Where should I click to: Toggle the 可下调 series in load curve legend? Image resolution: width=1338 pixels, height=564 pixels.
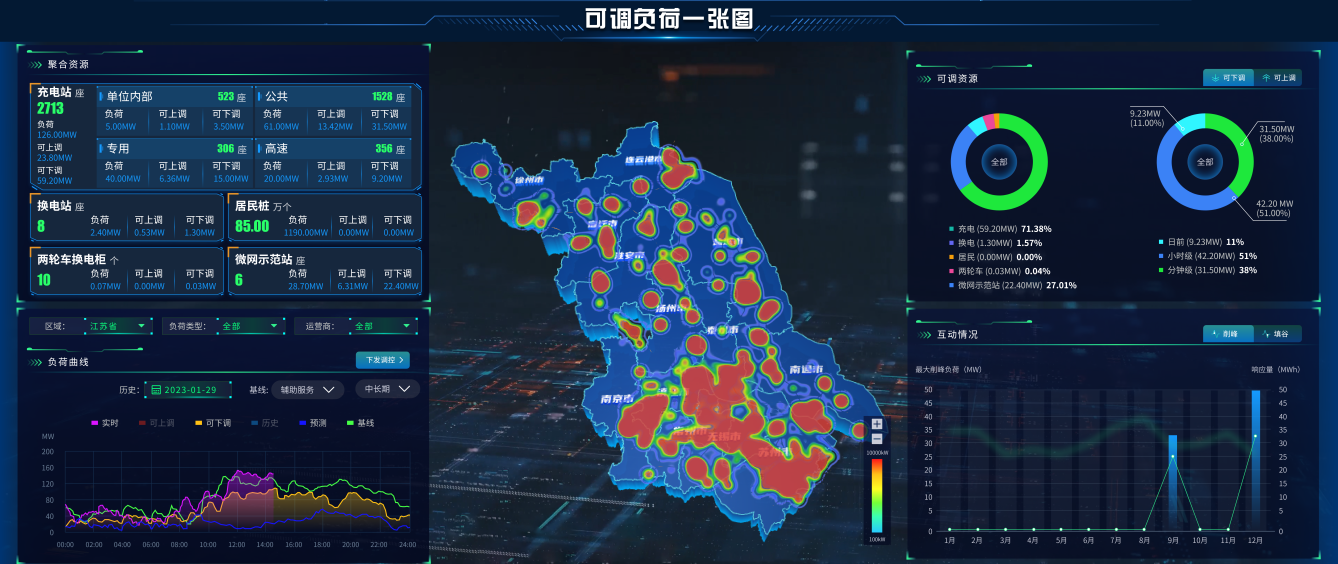coord(212,423)
